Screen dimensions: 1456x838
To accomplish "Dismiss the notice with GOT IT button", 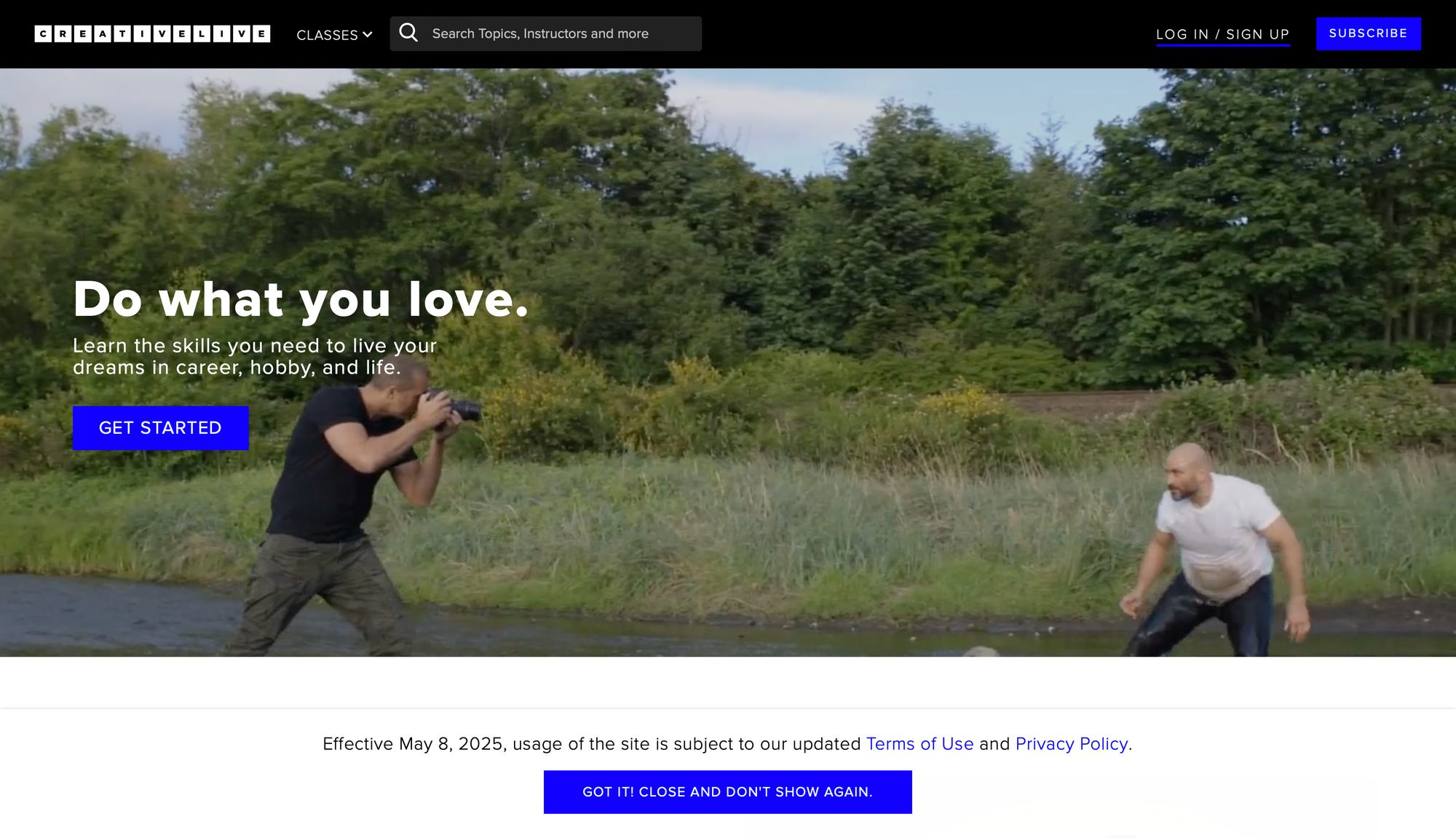I will pos(727,791).
